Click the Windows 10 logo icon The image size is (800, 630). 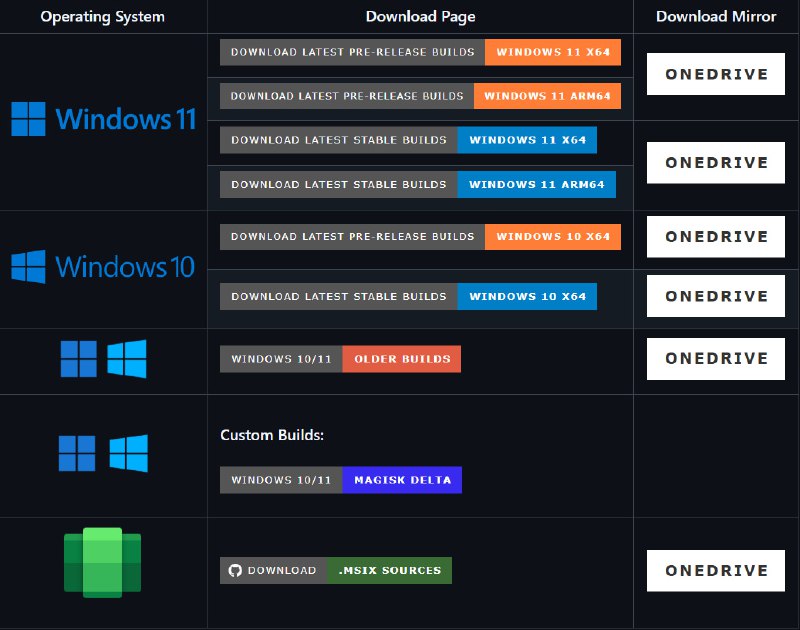[30, 267]
